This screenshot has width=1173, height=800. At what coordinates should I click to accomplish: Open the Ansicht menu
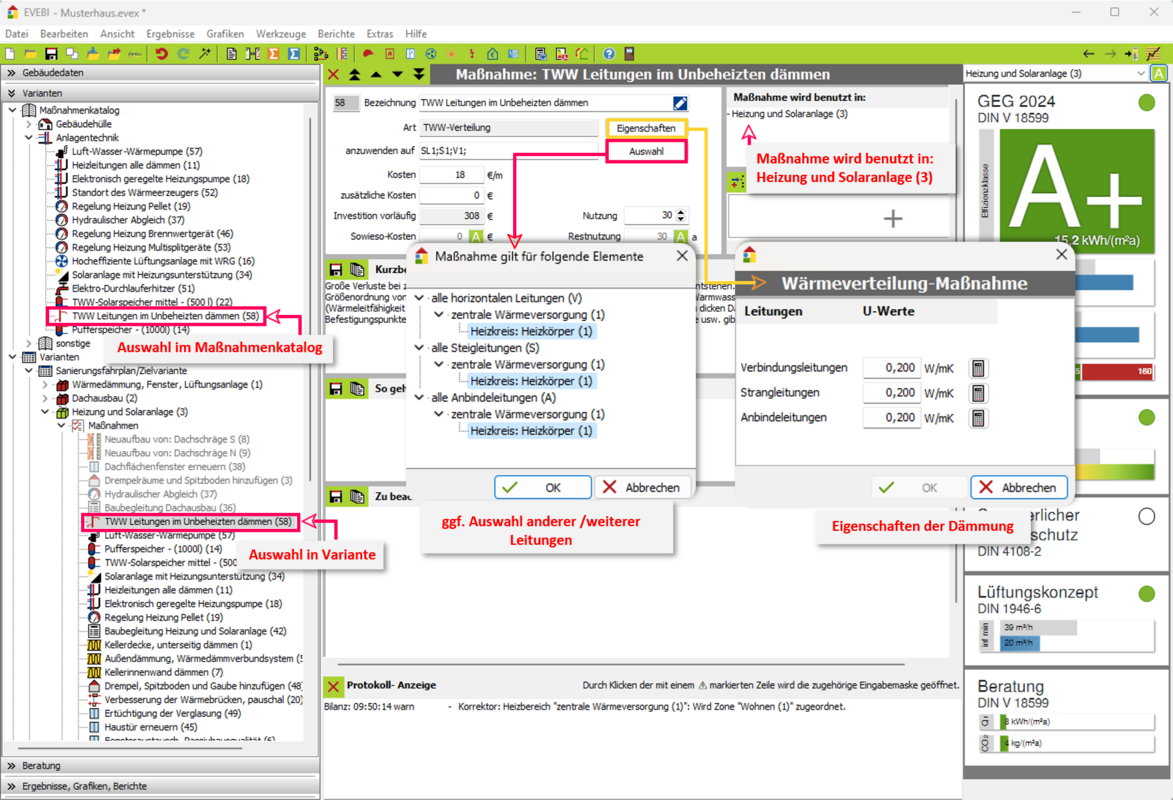tap(117, 34)
